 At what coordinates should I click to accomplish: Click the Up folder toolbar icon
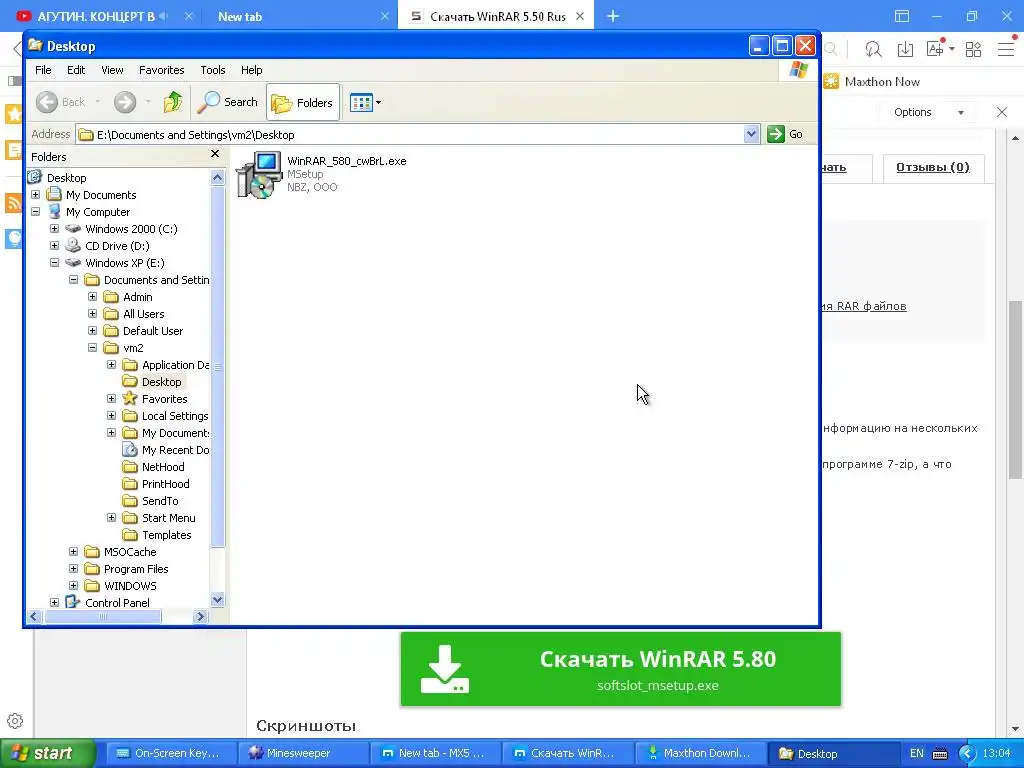point(172,102)
